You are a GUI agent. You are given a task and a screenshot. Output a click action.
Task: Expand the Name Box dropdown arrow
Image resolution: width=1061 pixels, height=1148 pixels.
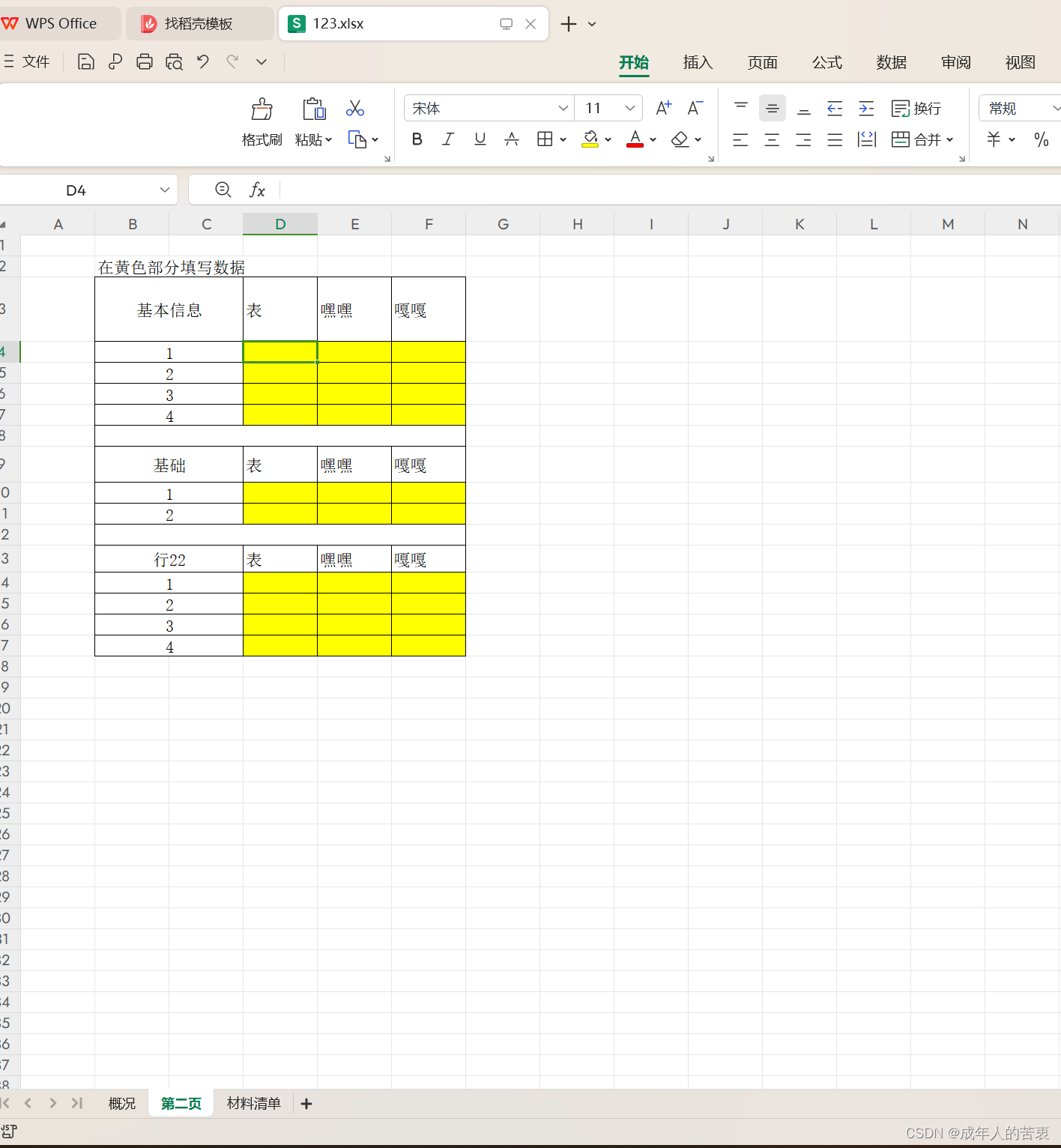tap(165, 190)
